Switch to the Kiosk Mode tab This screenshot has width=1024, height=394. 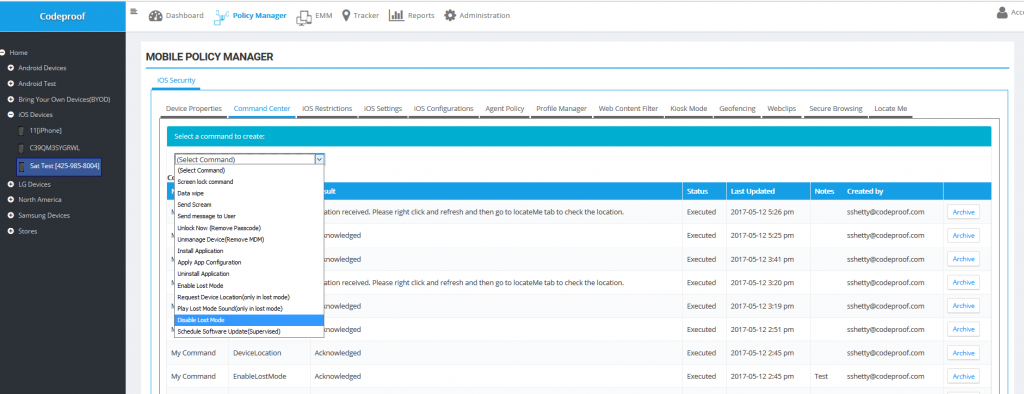[x=689, y=108]
